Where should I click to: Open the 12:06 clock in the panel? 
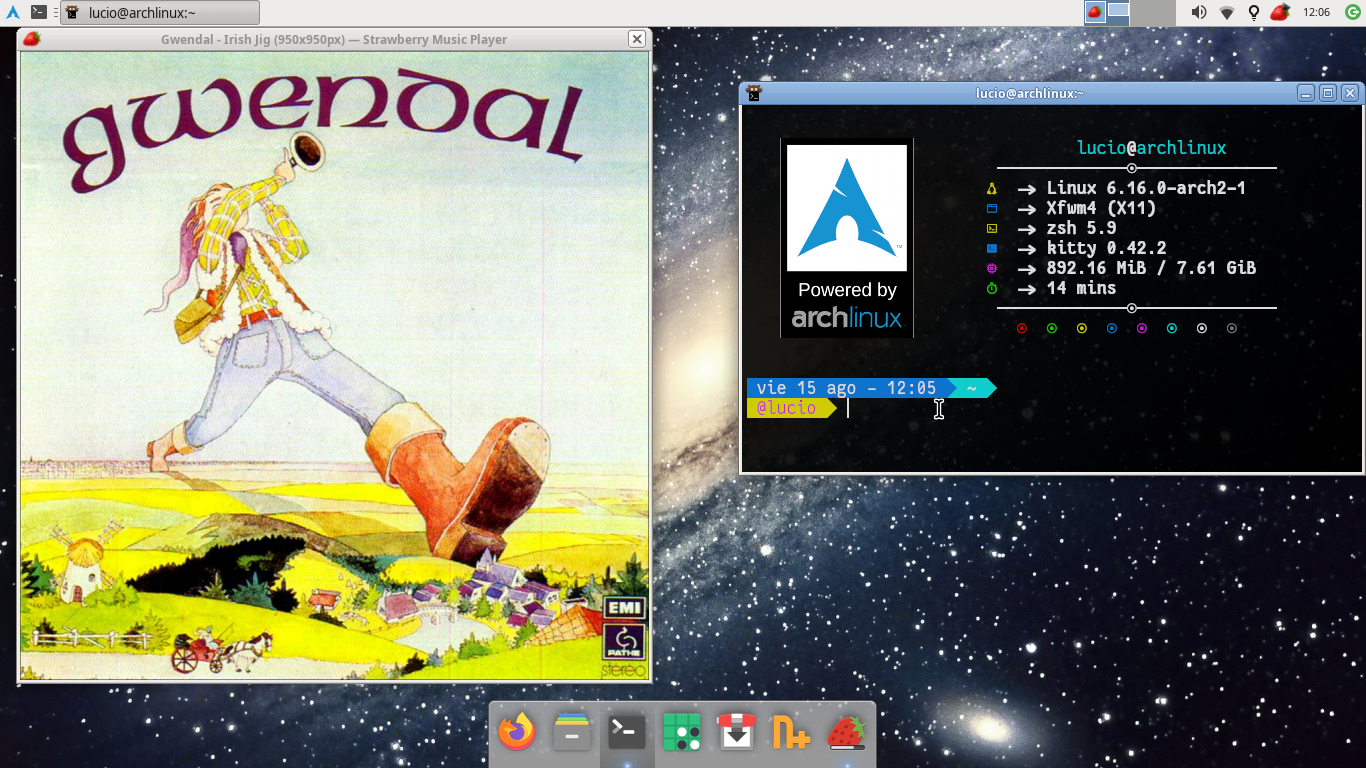tap(1317, 13)
